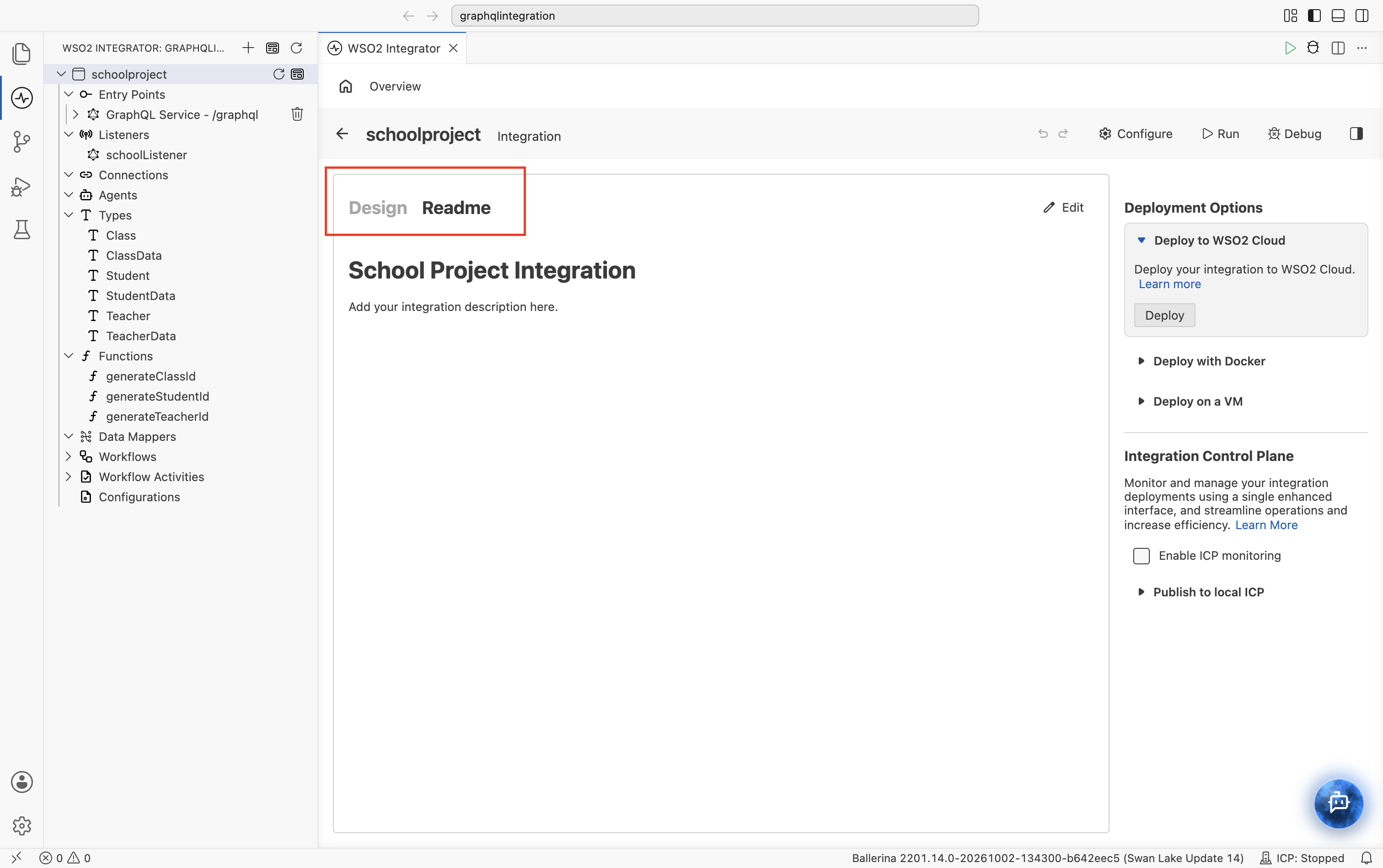The width and height of the screenshot is (1383, 868).
Task: Open the Accounts menu icon
Action: coord(22,782)
